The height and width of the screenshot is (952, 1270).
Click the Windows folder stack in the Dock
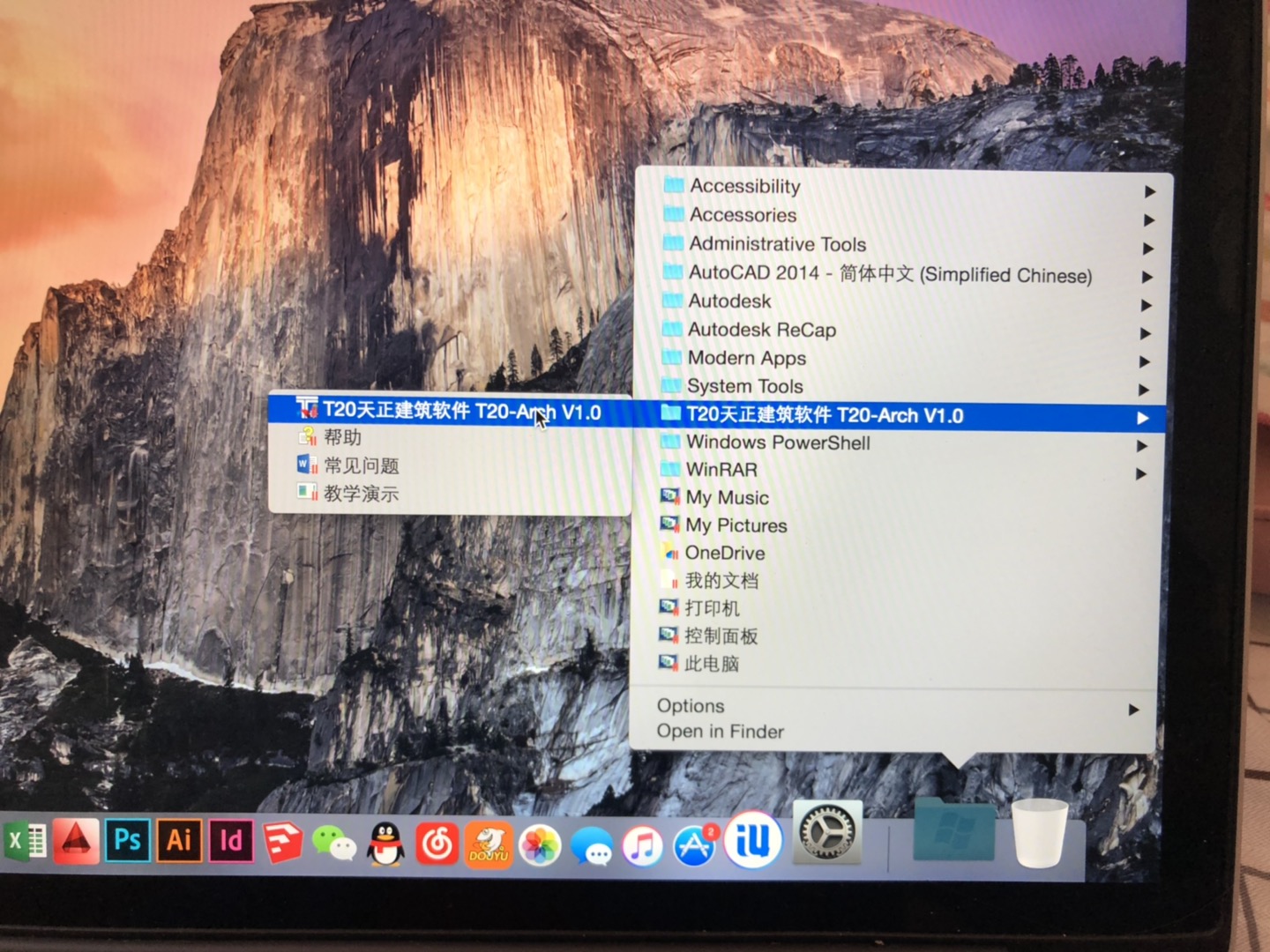point(954,829)
